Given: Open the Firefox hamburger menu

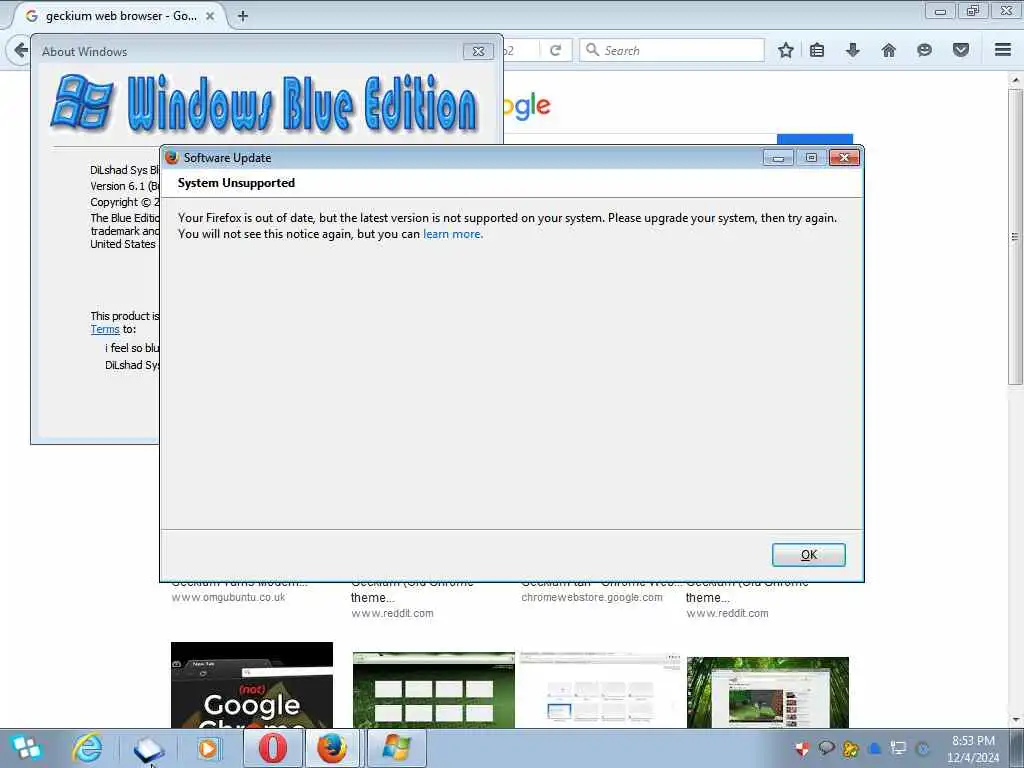Looking at the screenshot, I should pos(1003,50).
